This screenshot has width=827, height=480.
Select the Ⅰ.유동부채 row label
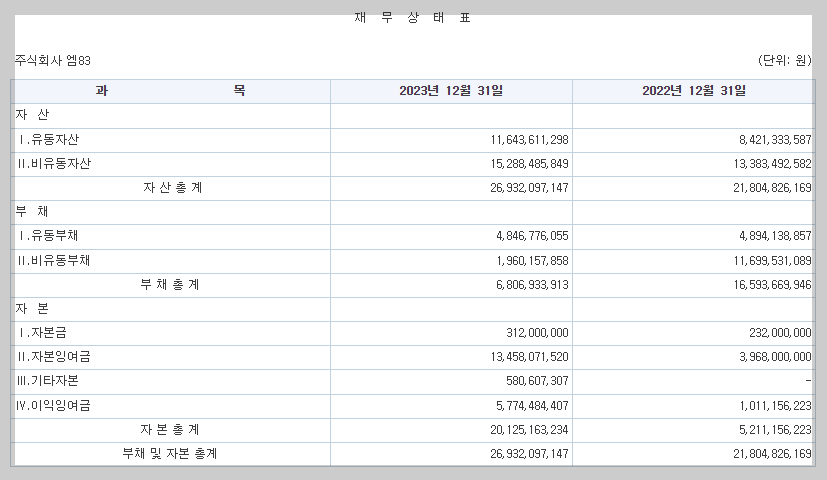coord(48,235)
